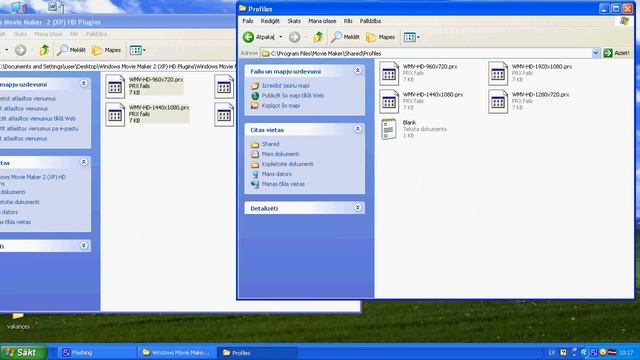Open Koplietotie dokumenti link in Profiles sidebar
This screenshot has width=640, height=360.
[x=287, y=164]
